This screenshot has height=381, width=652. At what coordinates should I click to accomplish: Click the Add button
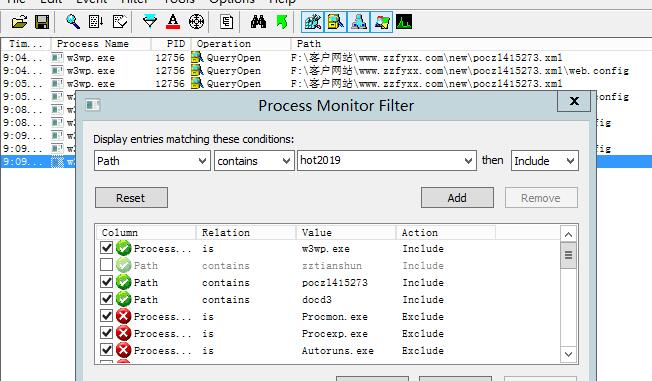click(457, 198)
